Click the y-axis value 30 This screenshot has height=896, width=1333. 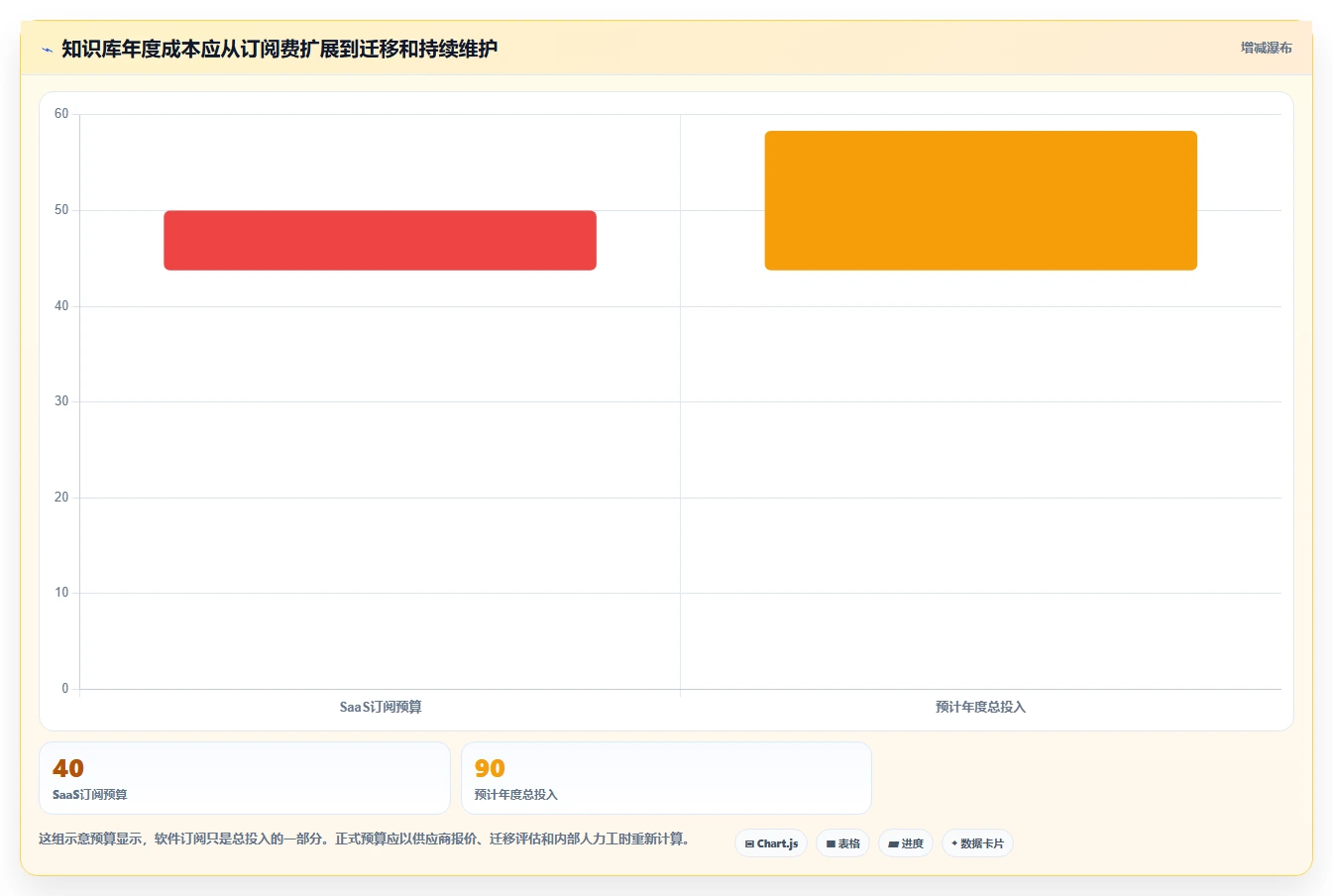[61, 401]
